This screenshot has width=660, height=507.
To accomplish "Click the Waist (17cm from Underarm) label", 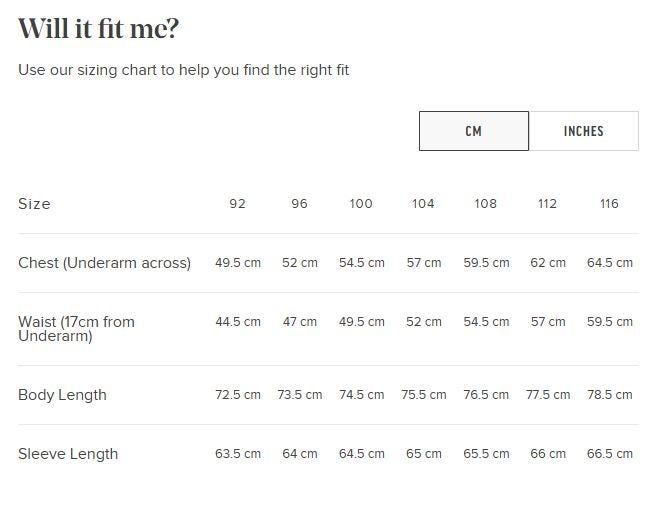I will 76,329.
